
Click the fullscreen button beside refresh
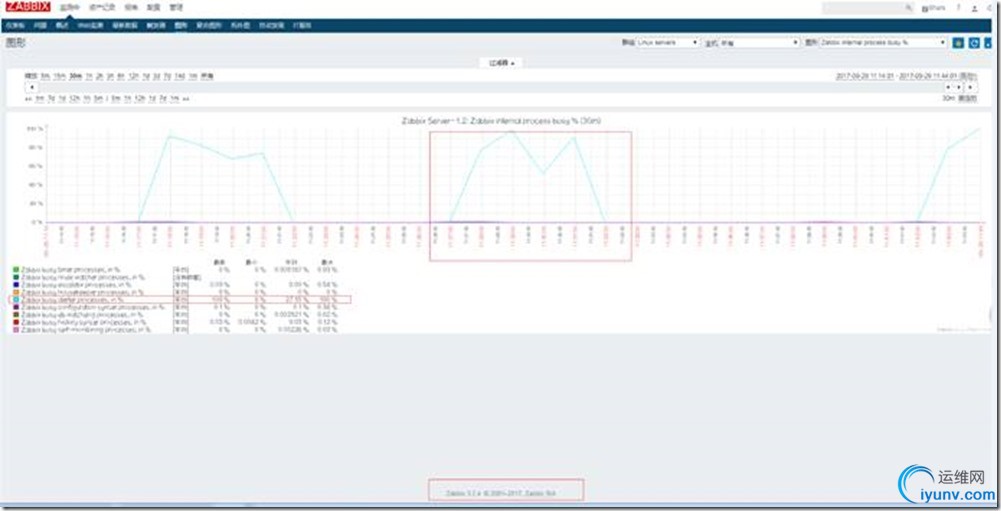pyautogui.click(x=988, y=43)
